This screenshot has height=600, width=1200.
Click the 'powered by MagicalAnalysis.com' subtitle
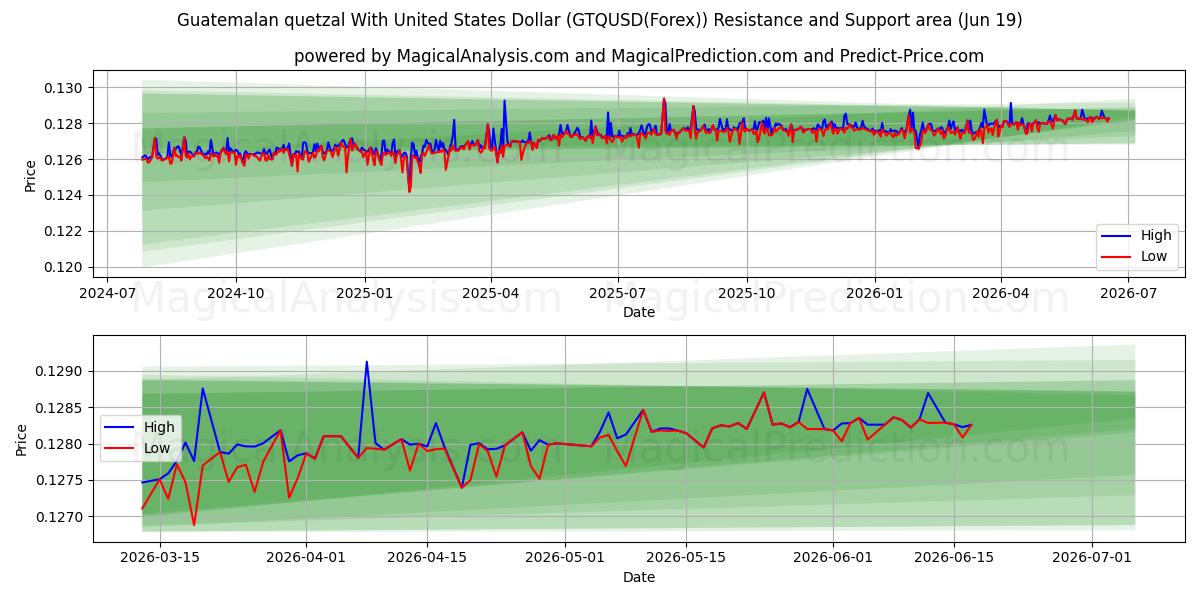(639, 56)
